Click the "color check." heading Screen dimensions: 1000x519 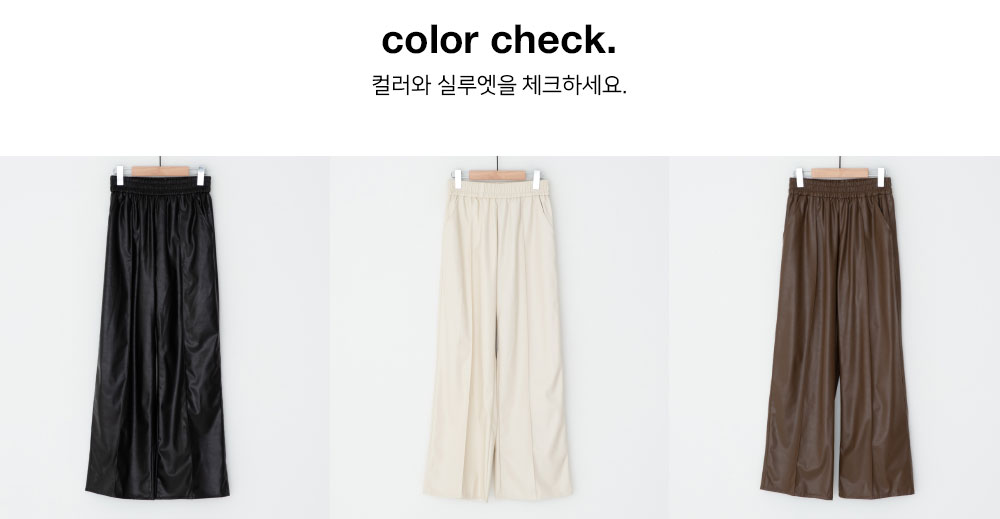pos(499,40)
